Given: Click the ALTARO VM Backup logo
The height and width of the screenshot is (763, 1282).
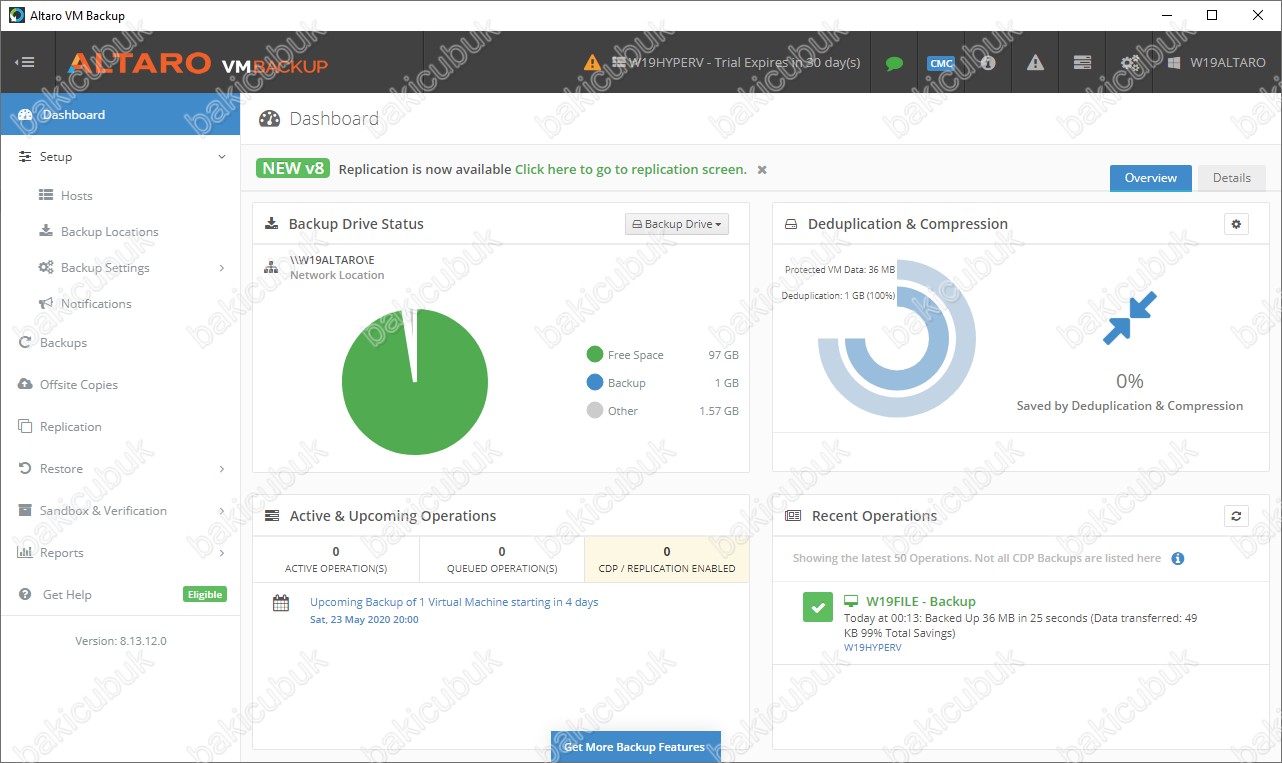Looking at the screenshot, I should tap(198, 64).
